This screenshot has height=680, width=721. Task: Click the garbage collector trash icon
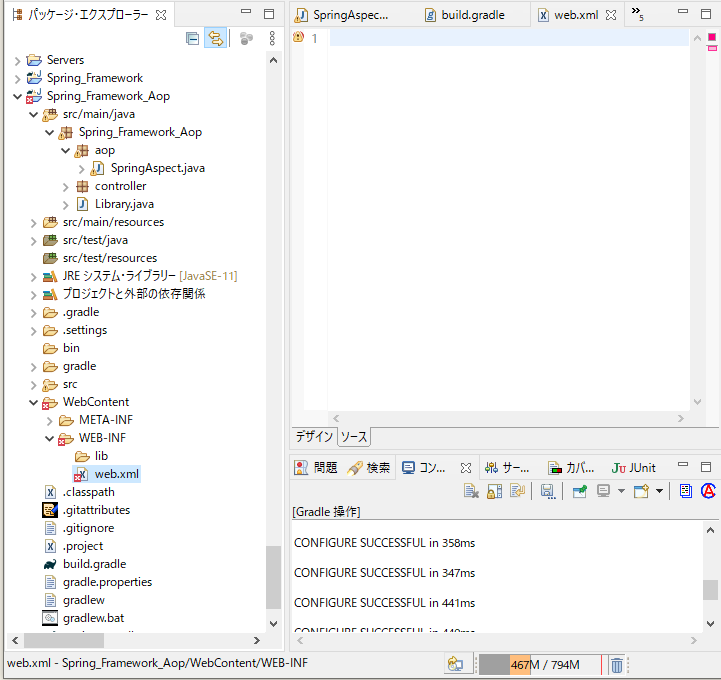coord(617,665)
